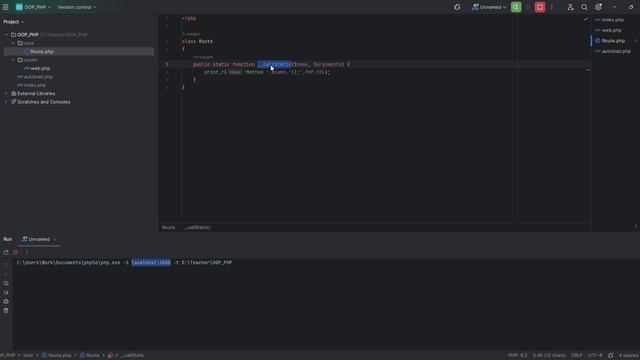Change the 4 spaces indent setting
The image size is (640, 360).
[629, 356]
